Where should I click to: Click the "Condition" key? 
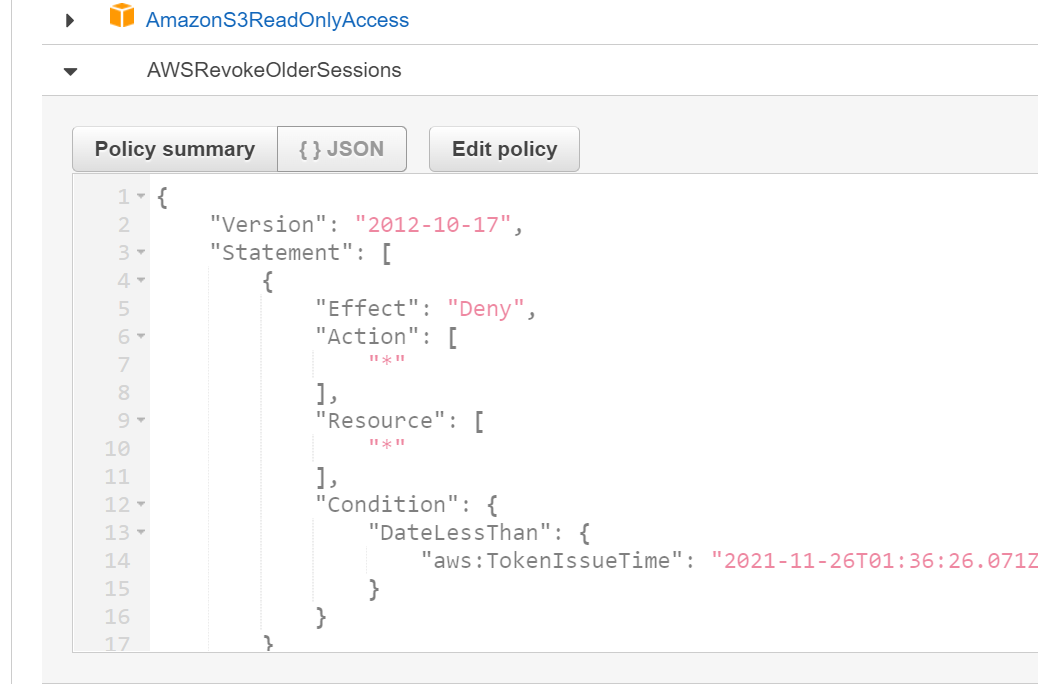pos(387,505)
